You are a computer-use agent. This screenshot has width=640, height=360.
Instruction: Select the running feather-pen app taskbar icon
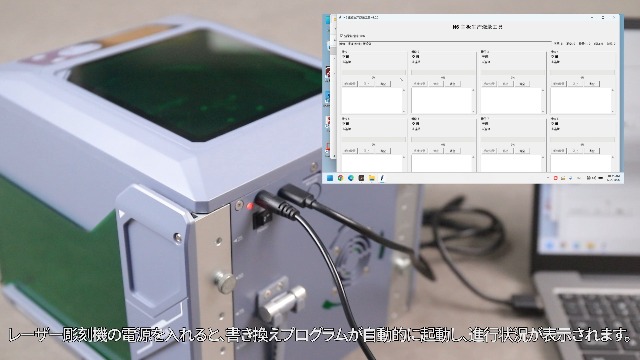pos(382,178)
